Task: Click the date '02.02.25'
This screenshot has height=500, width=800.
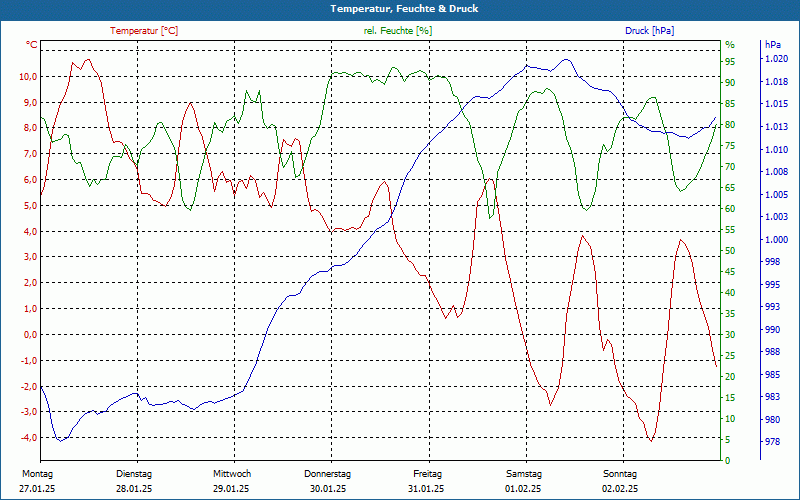Action: tap(620, 489)
